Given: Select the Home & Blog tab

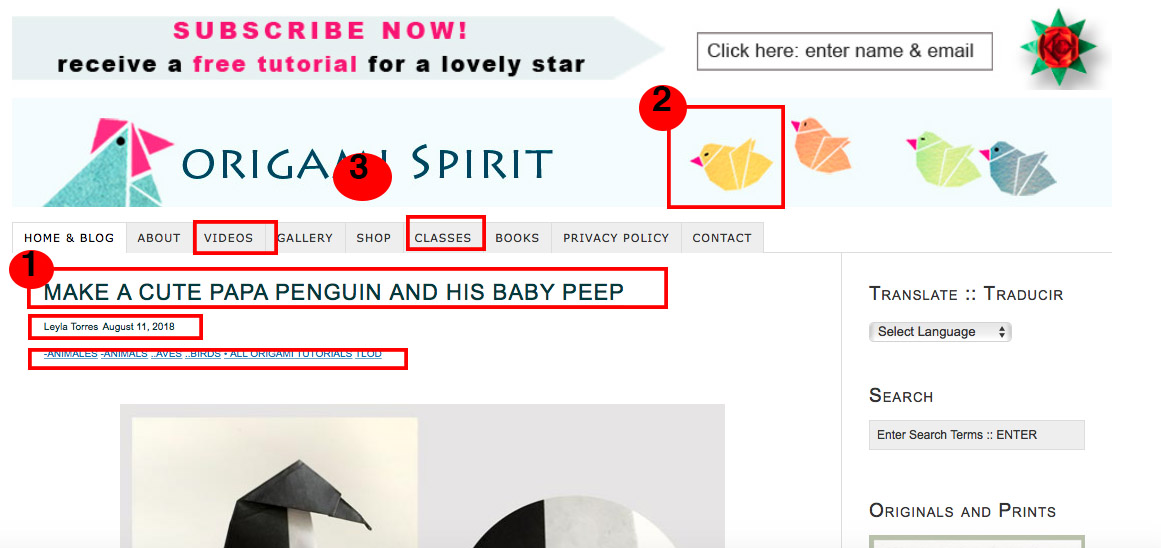Looking at the screenshot, I should coord(69,238).
